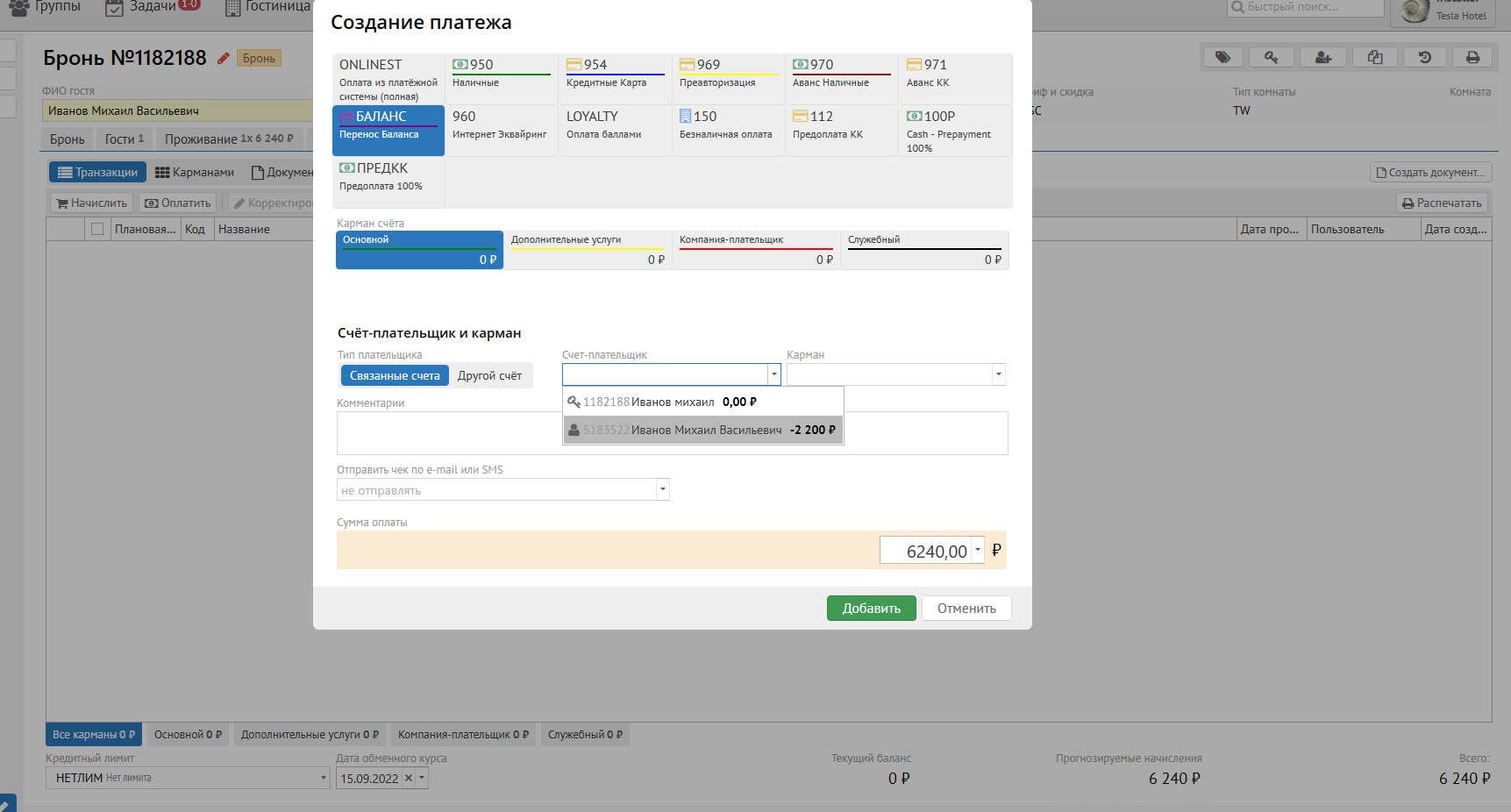Viewport: 1511px width, 812px height.
Task: Click the add guest person-plus icon
Action: pos(1323,58)
